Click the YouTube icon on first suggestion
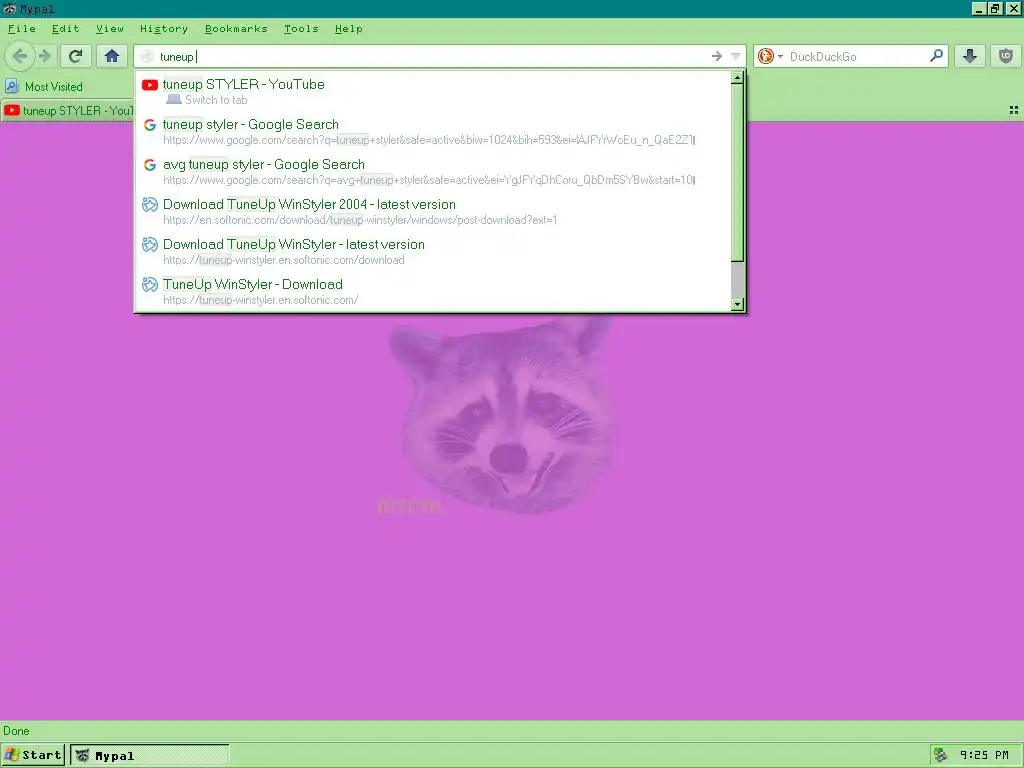The width and height of the screenshot is (1024, 768). click(x=150, y=84)
